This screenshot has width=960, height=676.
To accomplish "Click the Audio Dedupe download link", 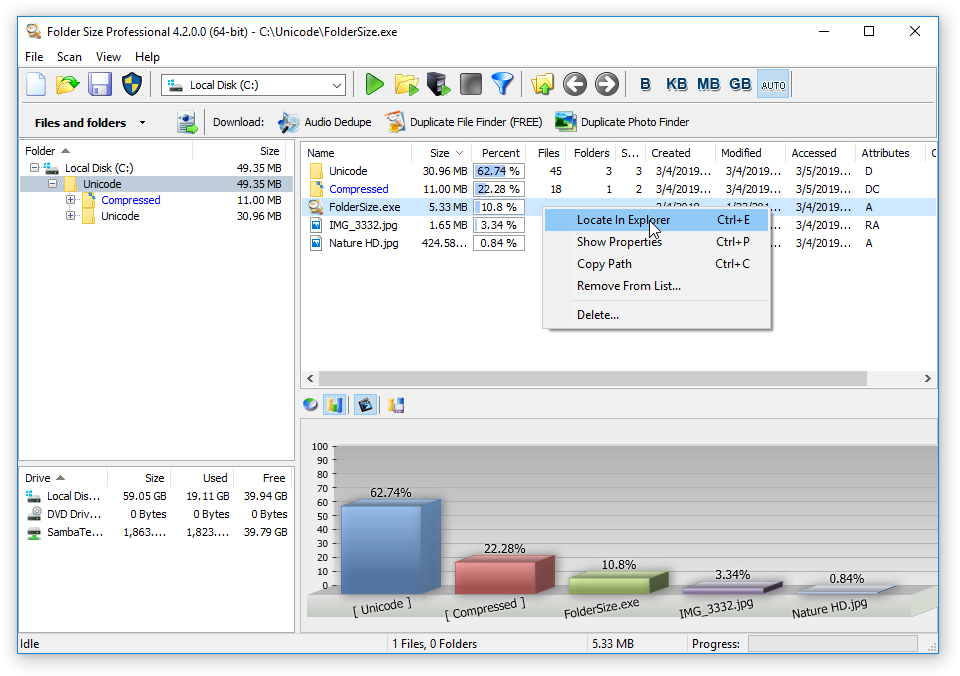I will (x=337, y=122).
